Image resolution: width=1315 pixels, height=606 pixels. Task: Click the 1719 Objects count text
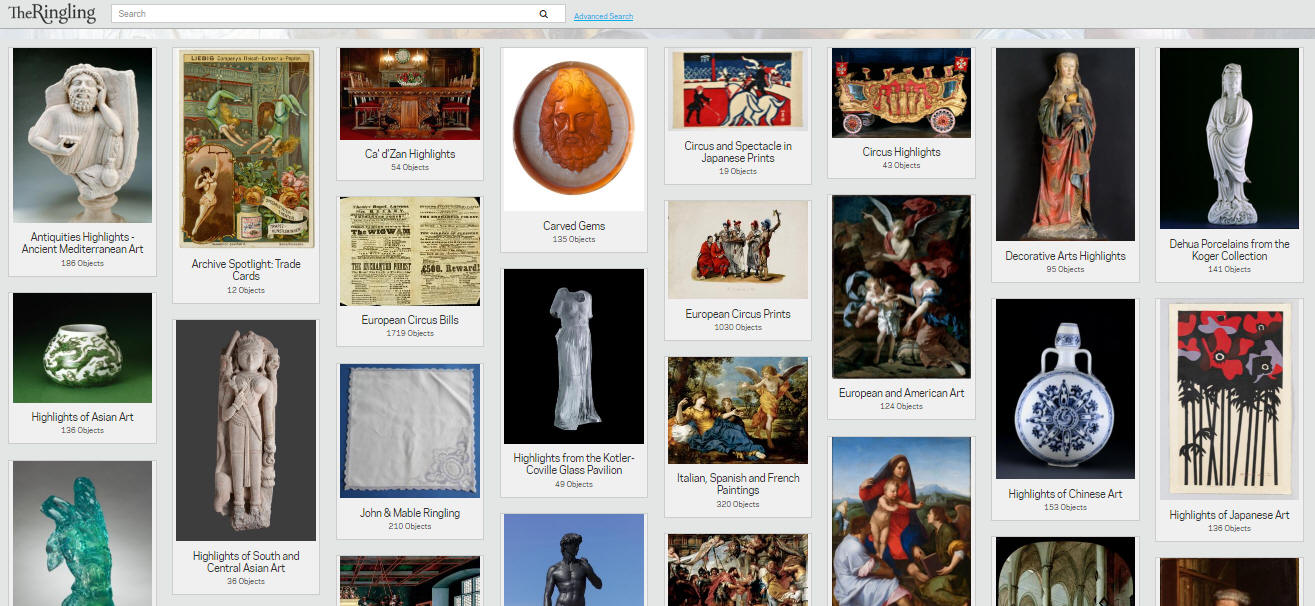coord(410,334)
